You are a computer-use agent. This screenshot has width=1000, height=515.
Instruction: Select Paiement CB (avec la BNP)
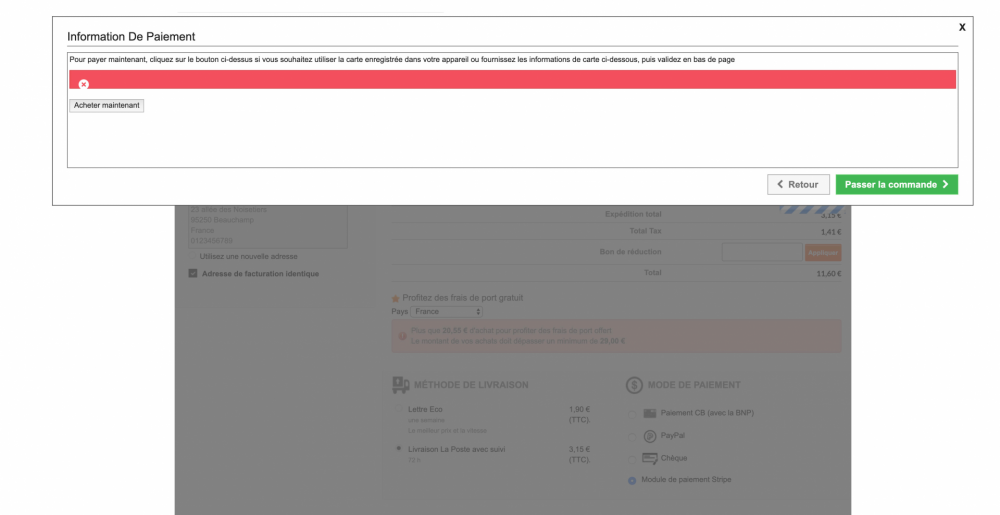pyautogui.click(x=631, y=414)
